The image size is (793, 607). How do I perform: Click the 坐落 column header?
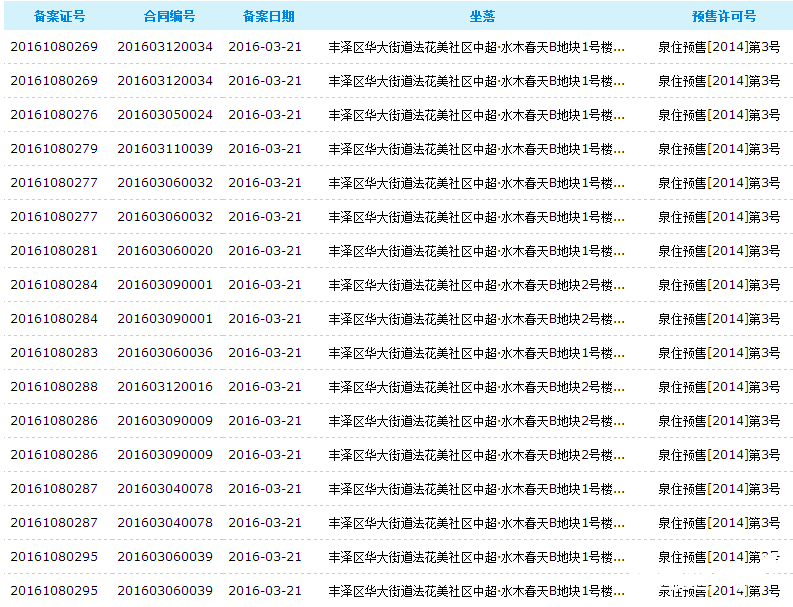click(482, 16)
